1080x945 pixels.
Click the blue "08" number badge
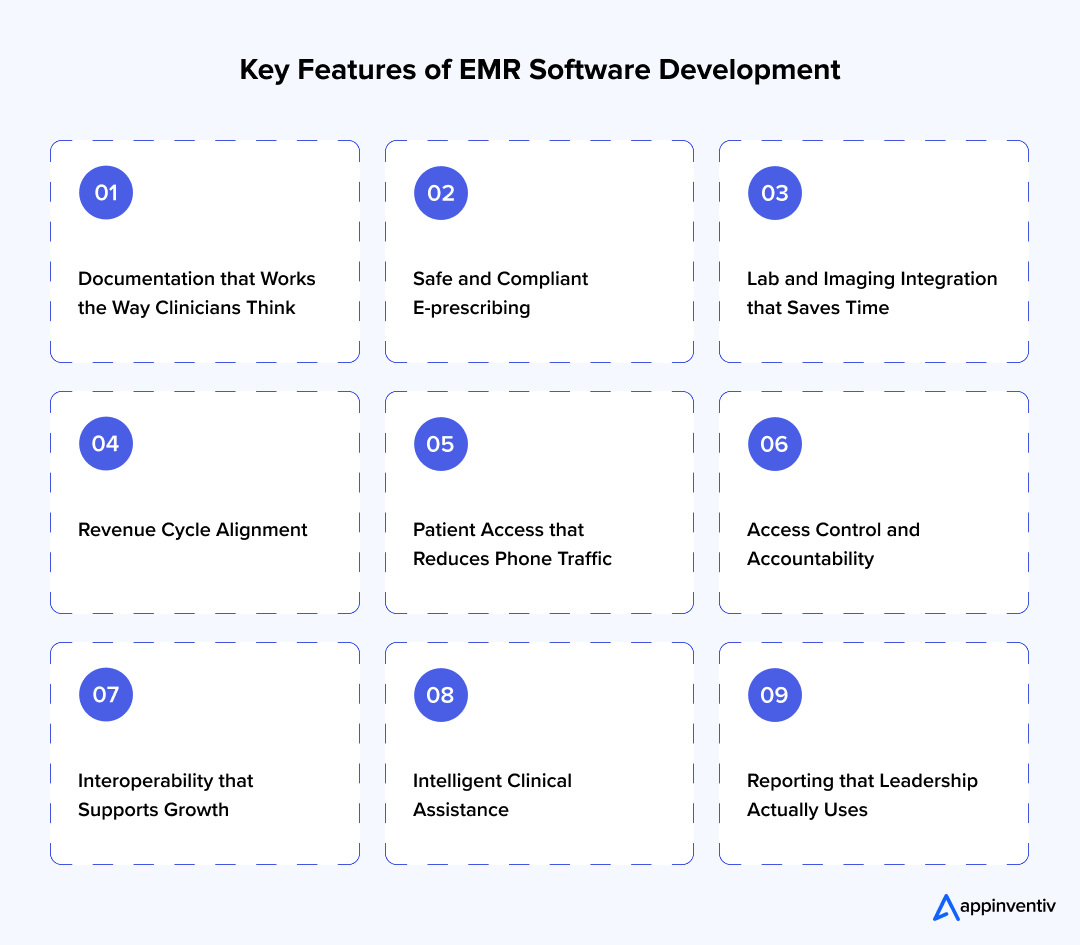point(440,694)
